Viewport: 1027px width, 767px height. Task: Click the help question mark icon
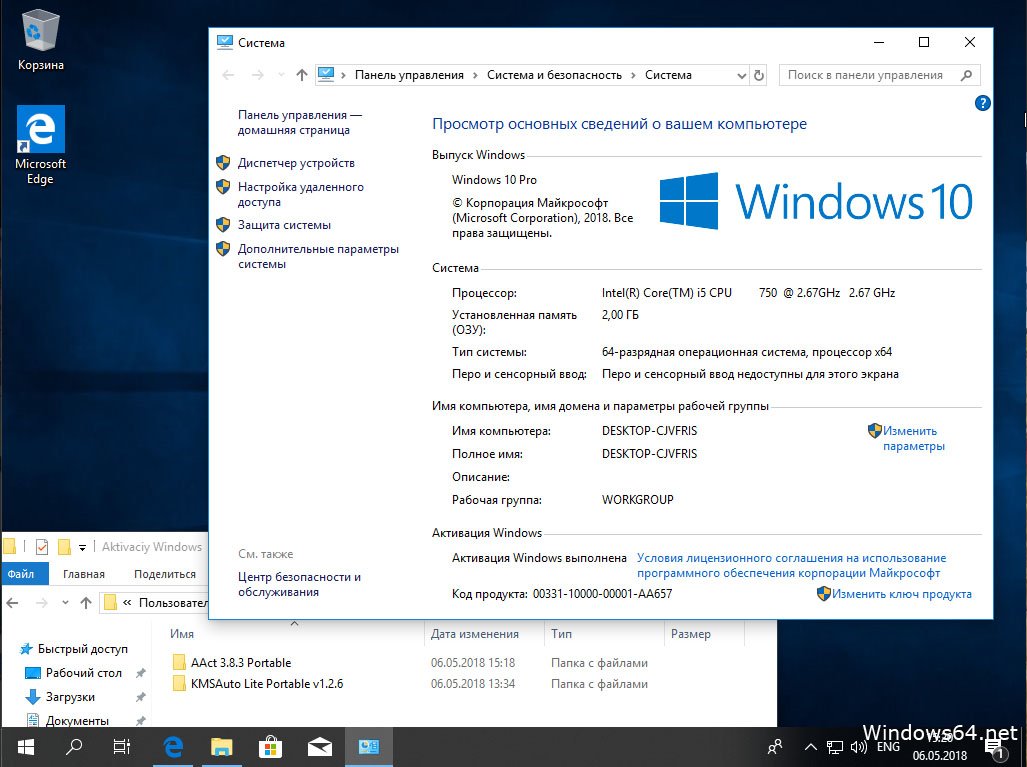click(x=982, y=103)
